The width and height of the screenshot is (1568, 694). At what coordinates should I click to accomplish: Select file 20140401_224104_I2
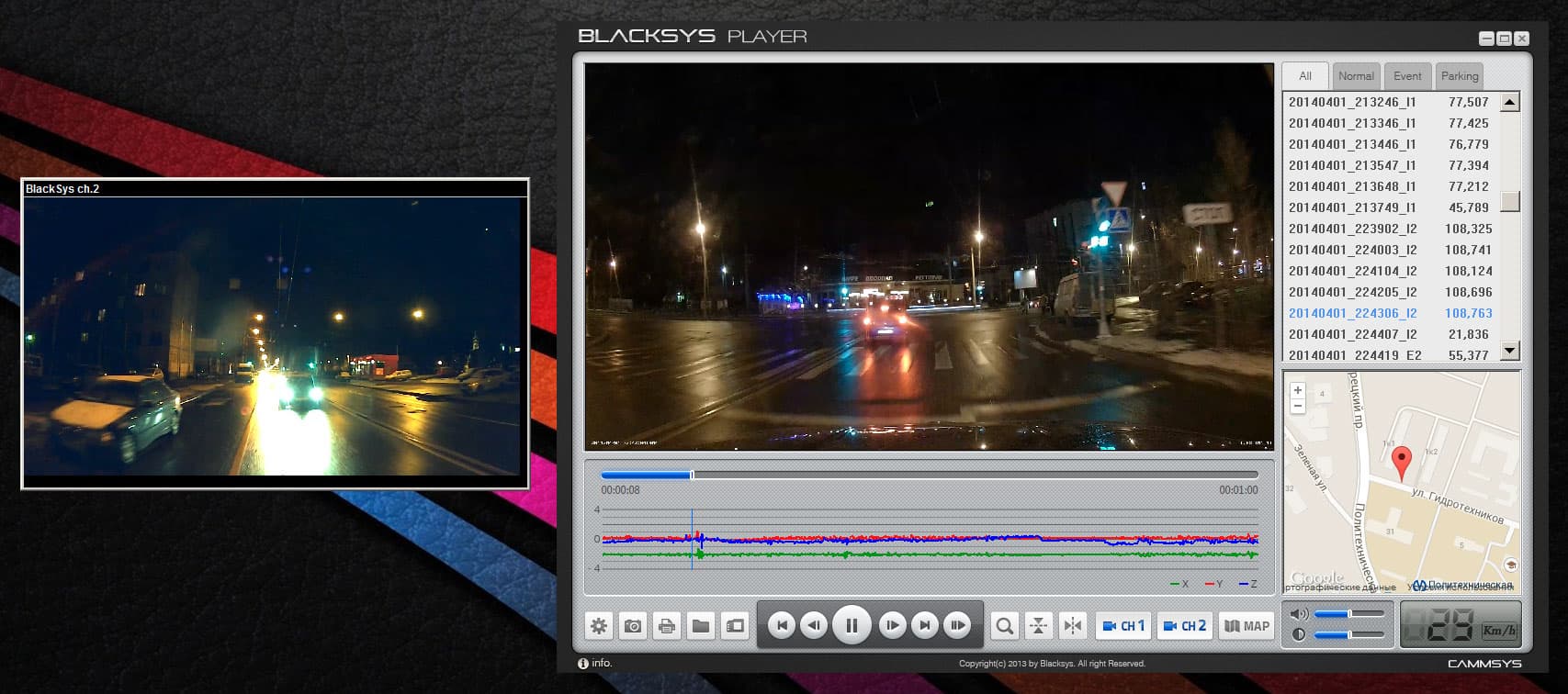pyautogui.click(x=1391, y=271)
